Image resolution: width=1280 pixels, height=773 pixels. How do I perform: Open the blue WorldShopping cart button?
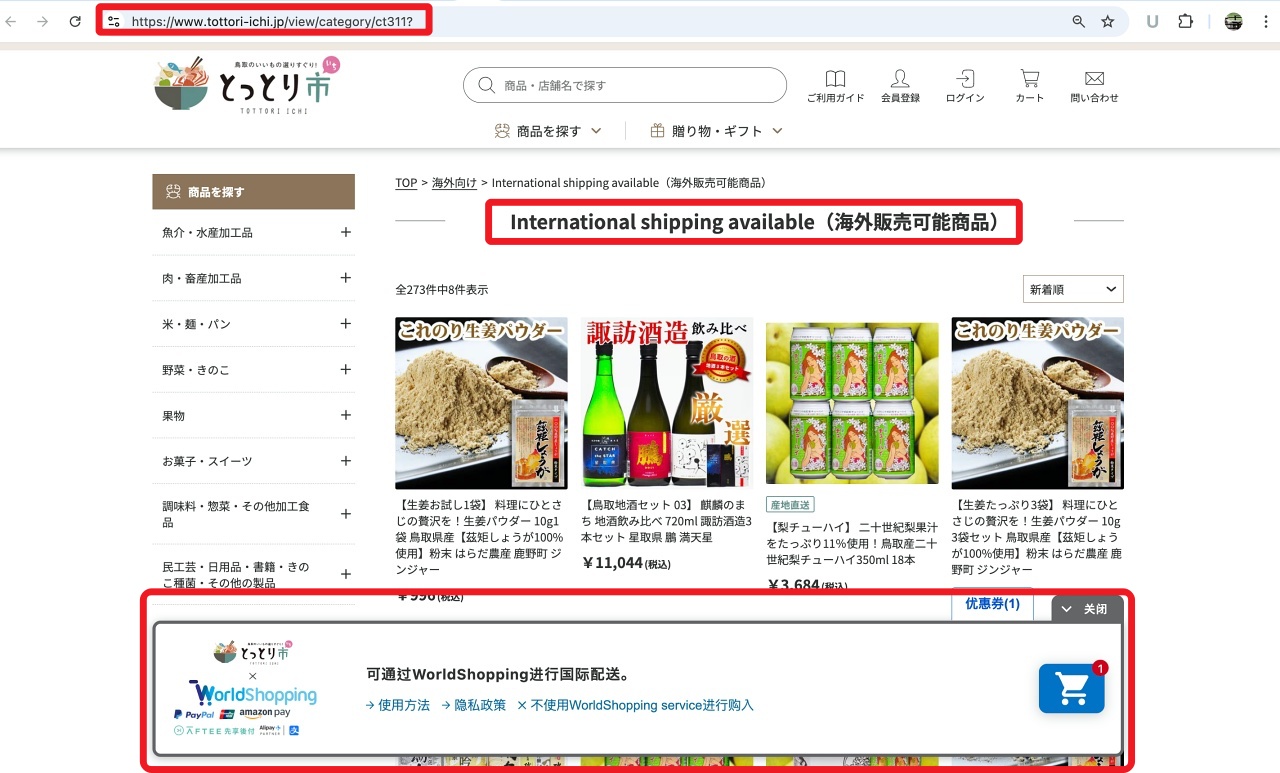click(x=1071, y=689)
